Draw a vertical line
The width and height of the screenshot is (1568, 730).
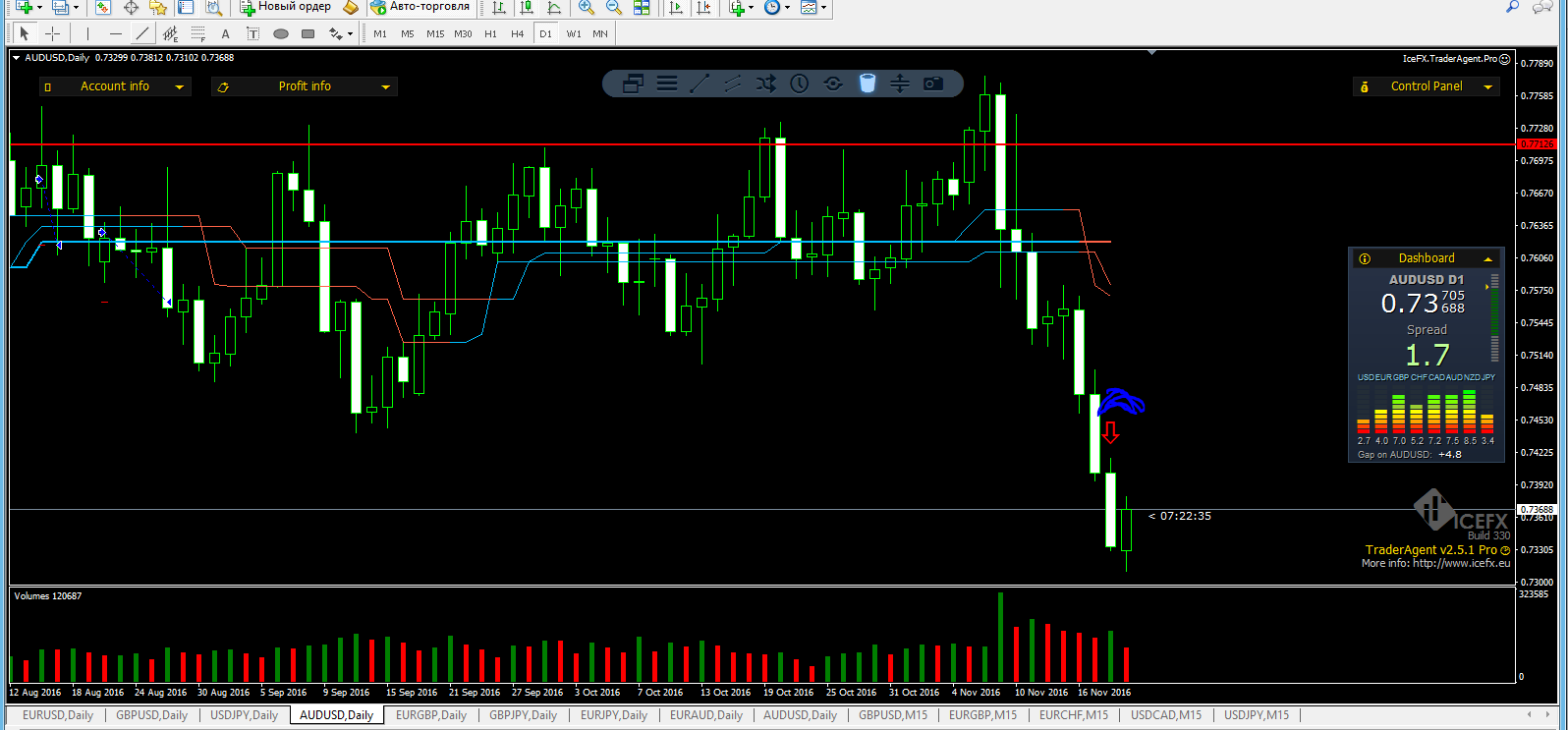click(x=87, y=33)
